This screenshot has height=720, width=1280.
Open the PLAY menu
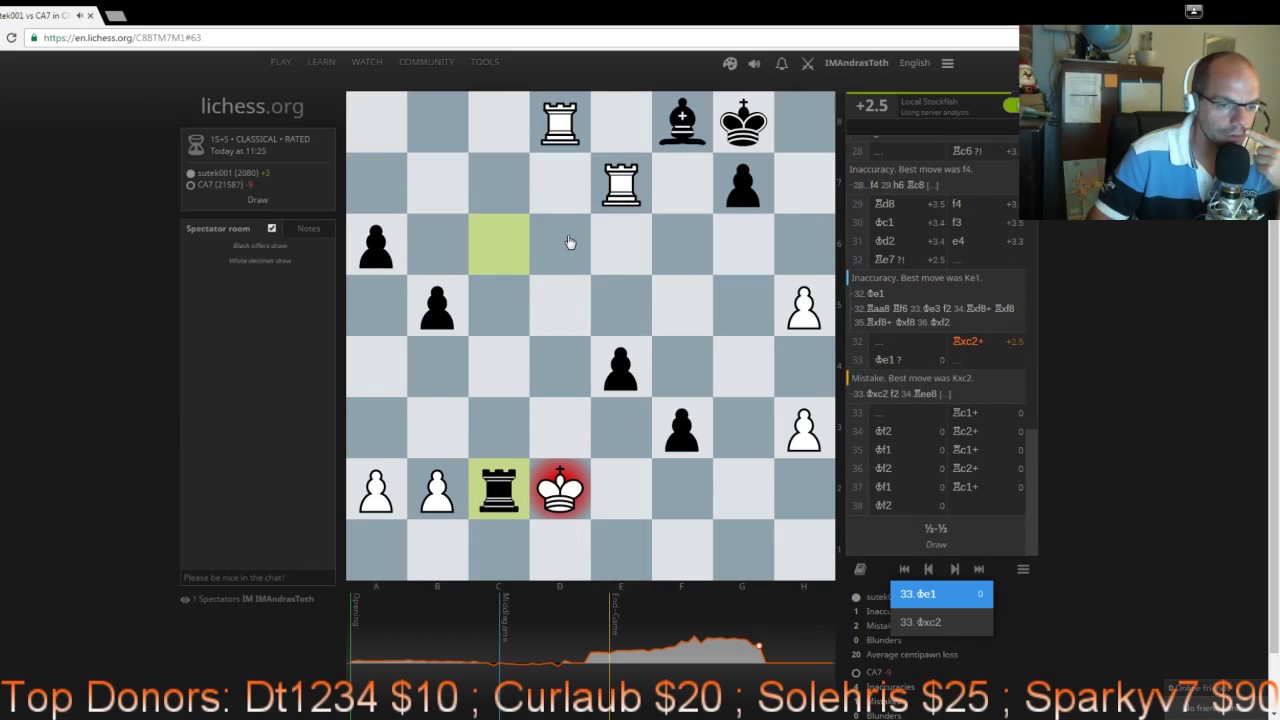coord(281,62)
